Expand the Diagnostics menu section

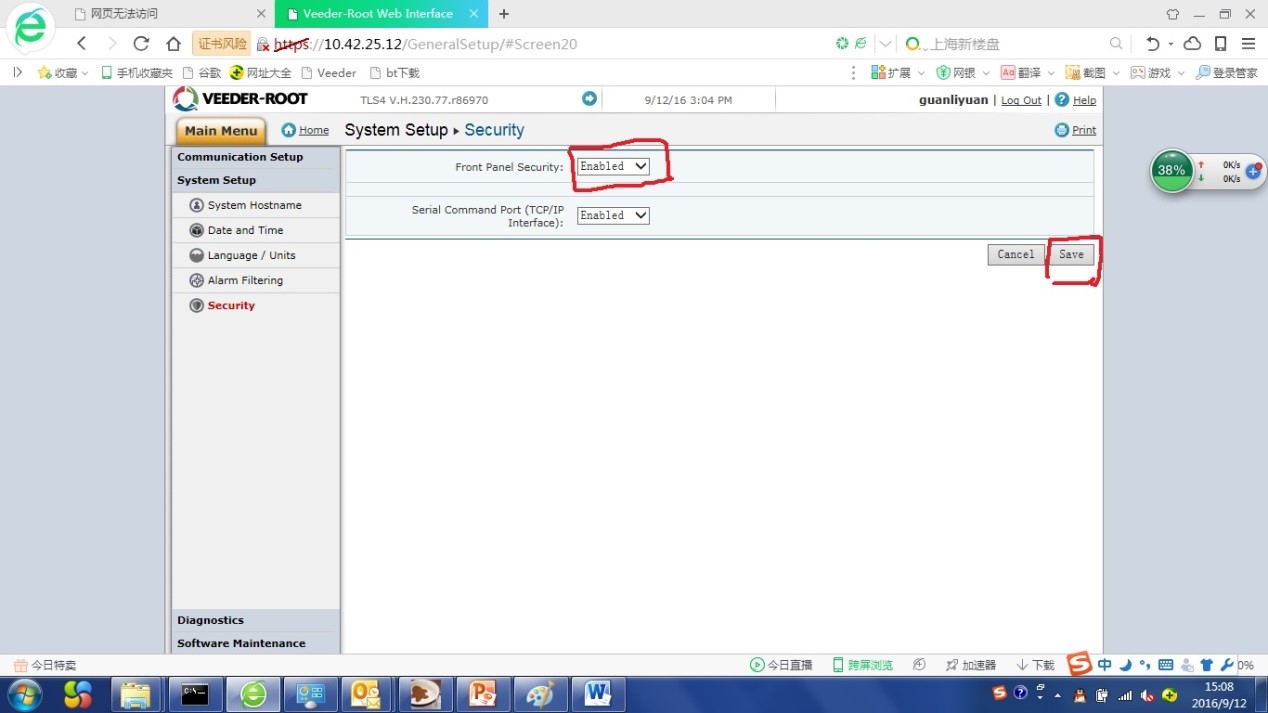(x=211, y=620)
